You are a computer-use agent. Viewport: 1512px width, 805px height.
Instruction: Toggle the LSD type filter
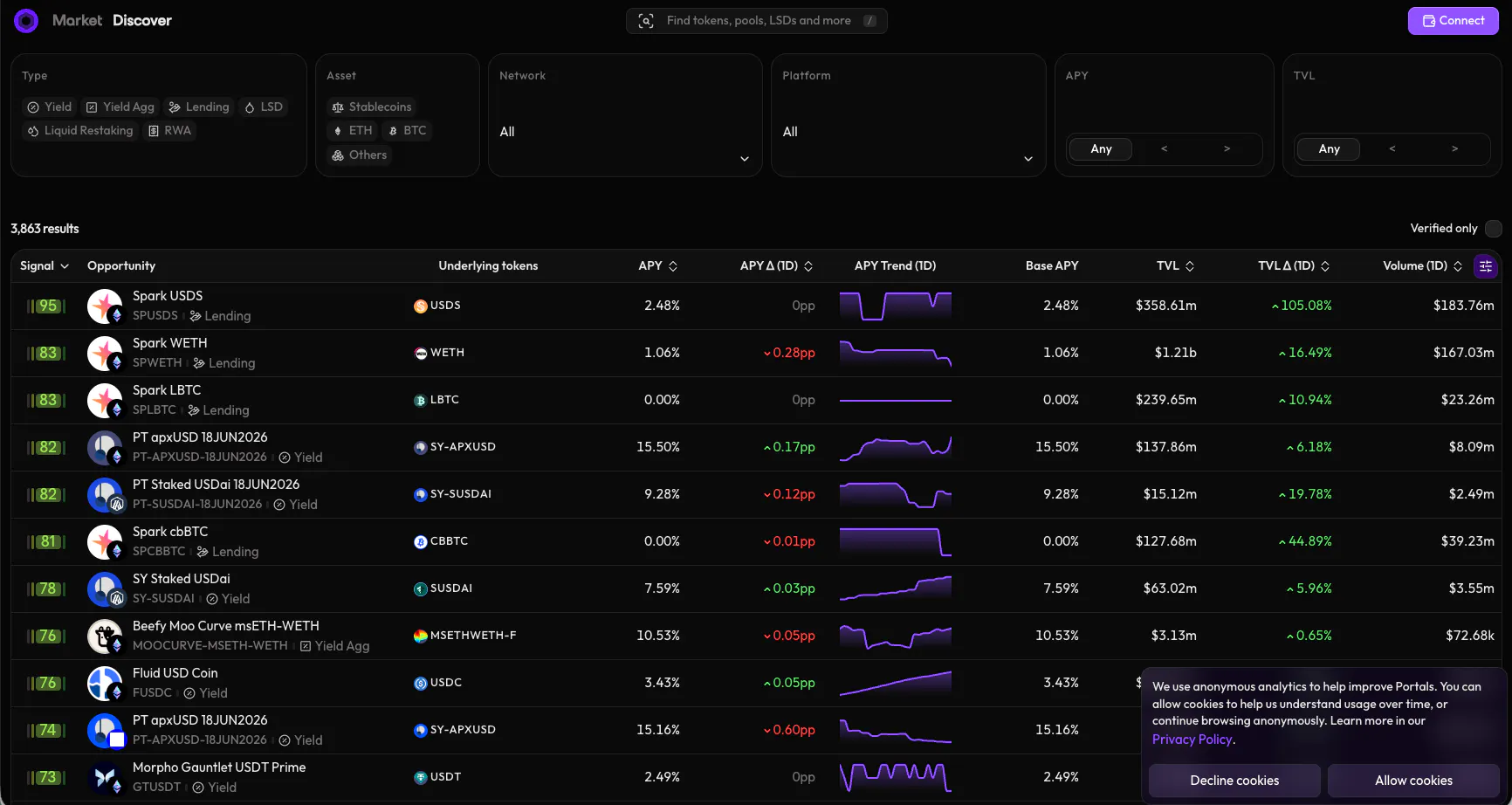263,107
